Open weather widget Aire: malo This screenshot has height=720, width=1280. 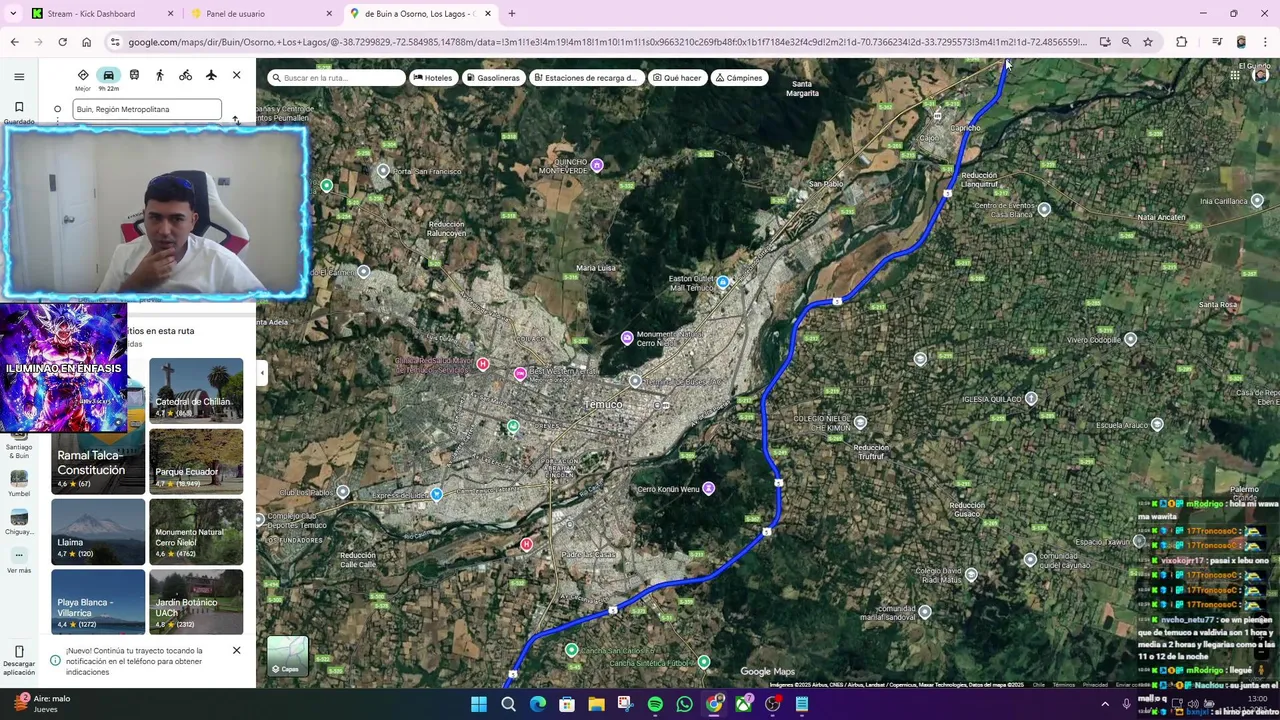(40, 704)
